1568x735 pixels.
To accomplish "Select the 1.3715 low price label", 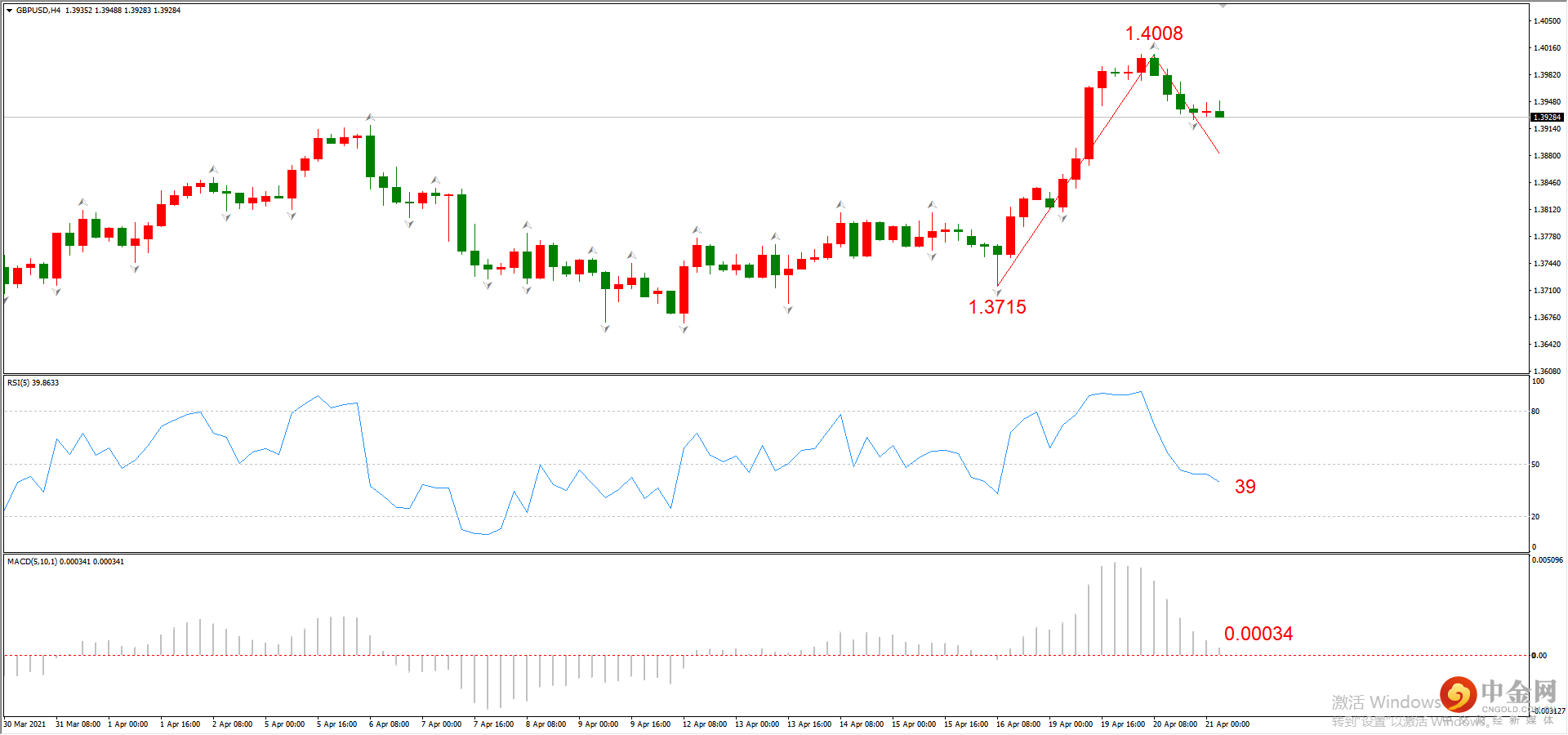I will [x=997, y=307].
